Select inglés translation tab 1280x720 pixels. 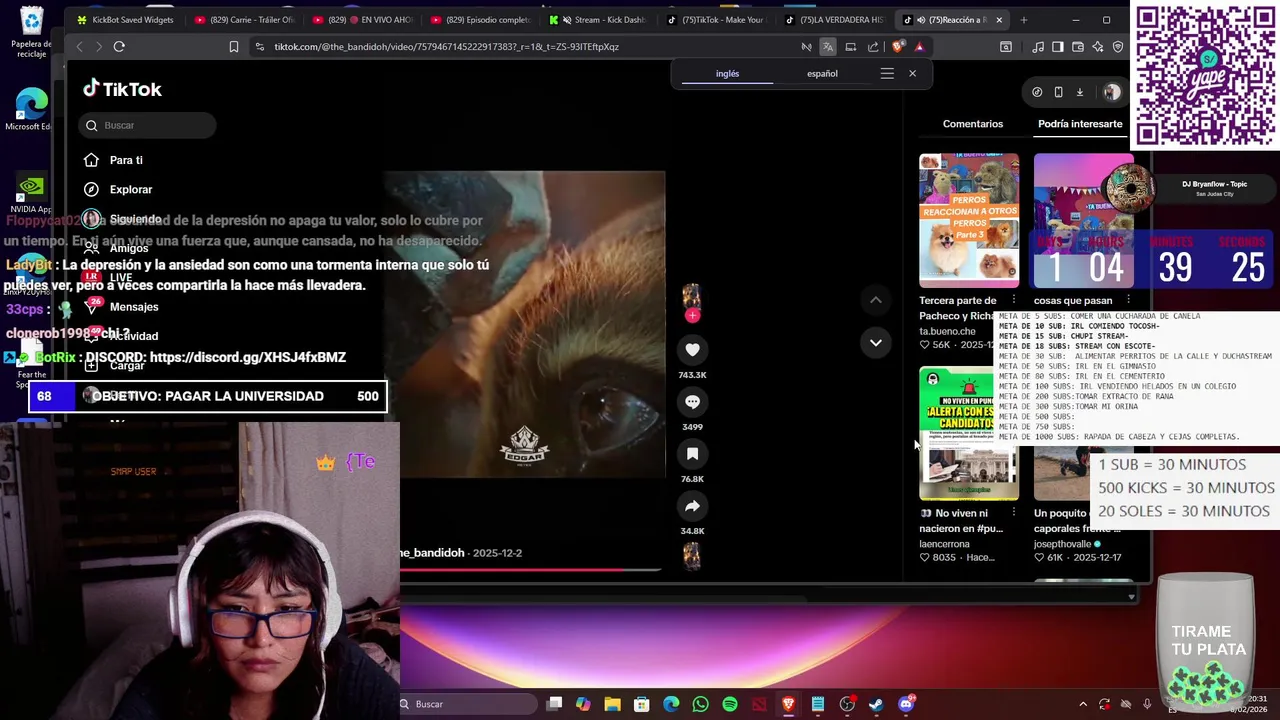[727, 73]
